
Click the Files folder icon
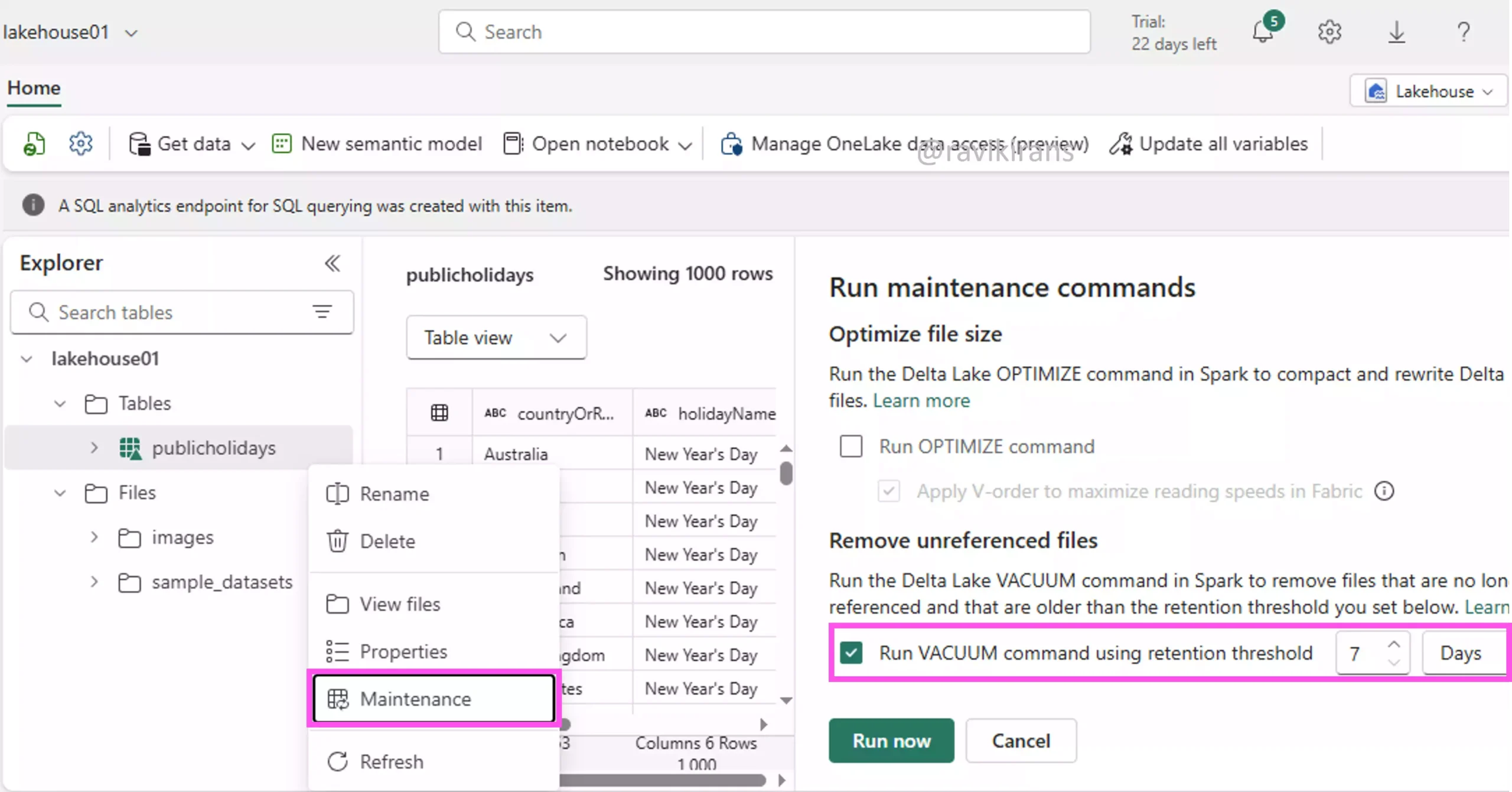tap(96, 493)
